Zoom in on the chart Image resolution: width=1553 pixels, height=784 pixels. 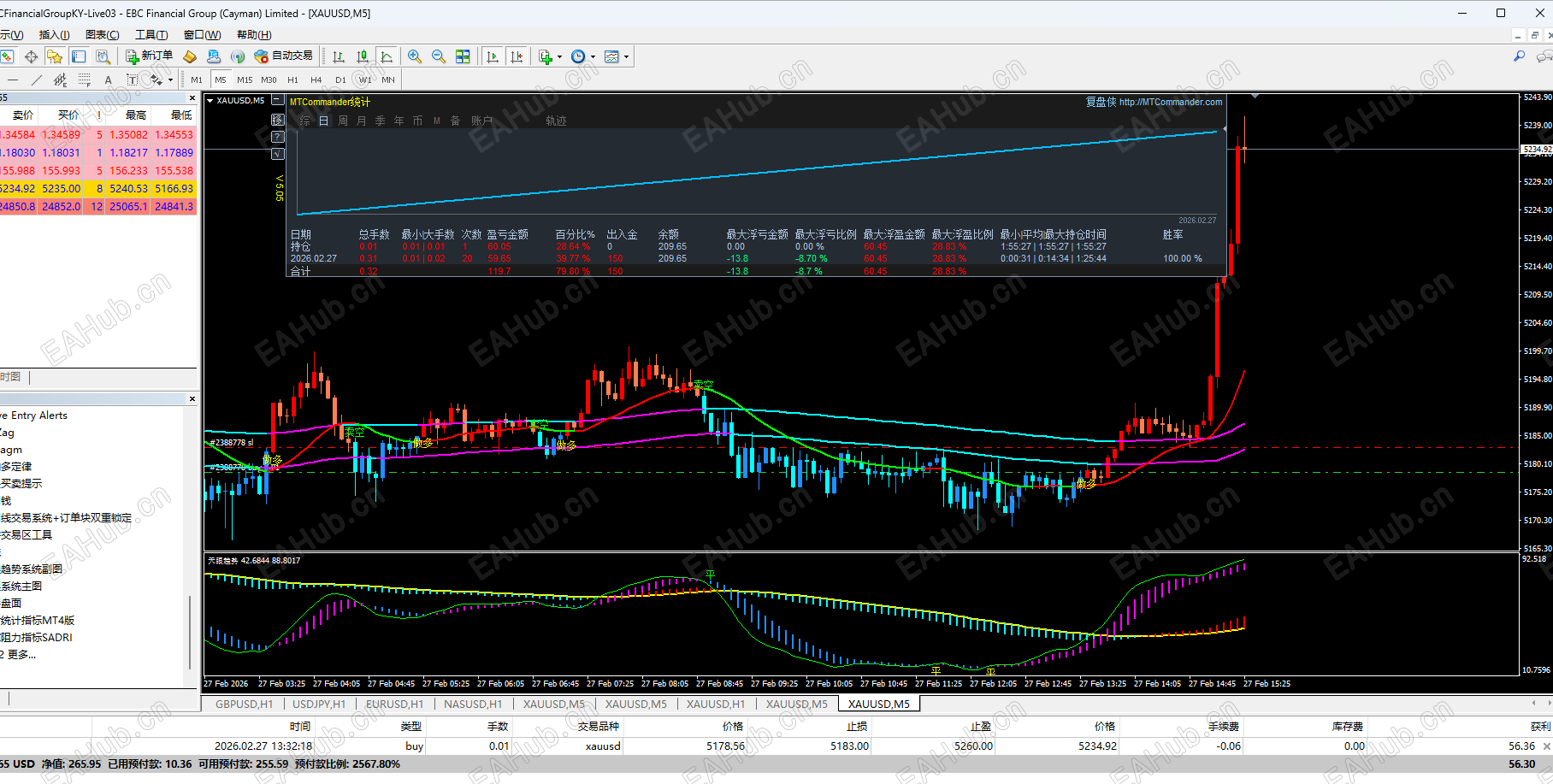415,56
